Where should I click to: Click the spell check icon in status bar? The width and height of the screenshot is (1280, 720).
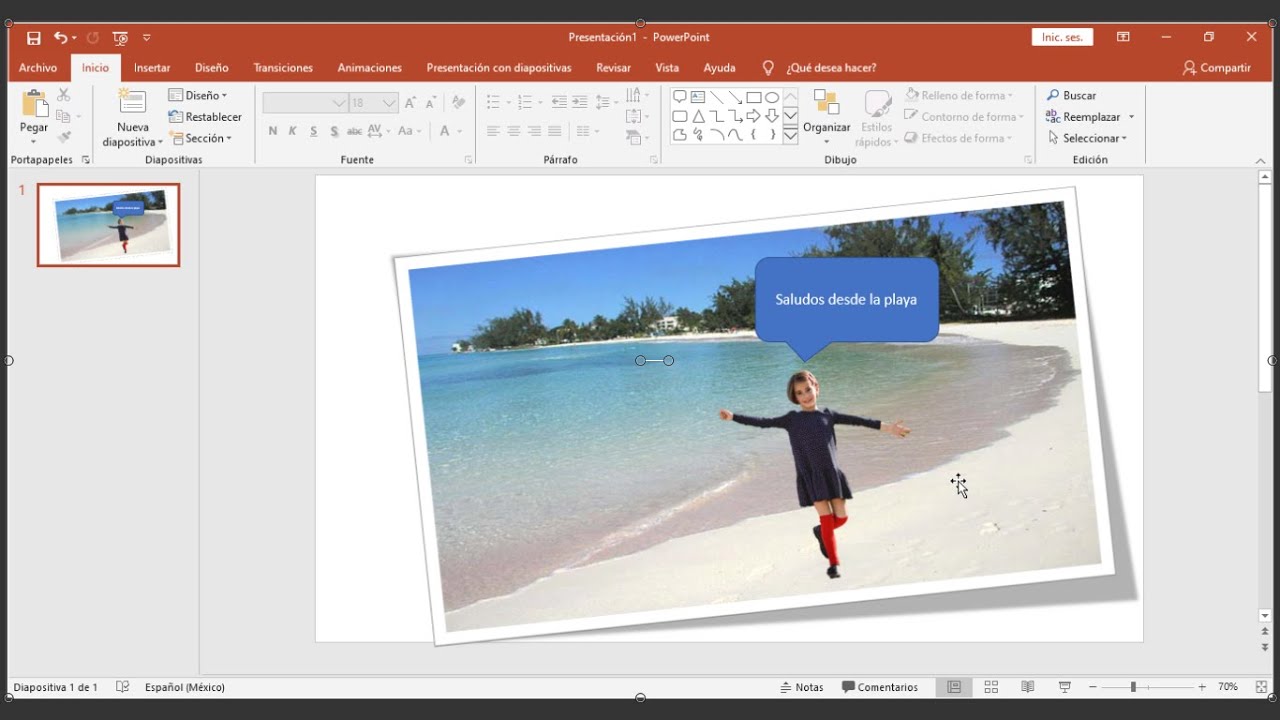click(122, 687)
